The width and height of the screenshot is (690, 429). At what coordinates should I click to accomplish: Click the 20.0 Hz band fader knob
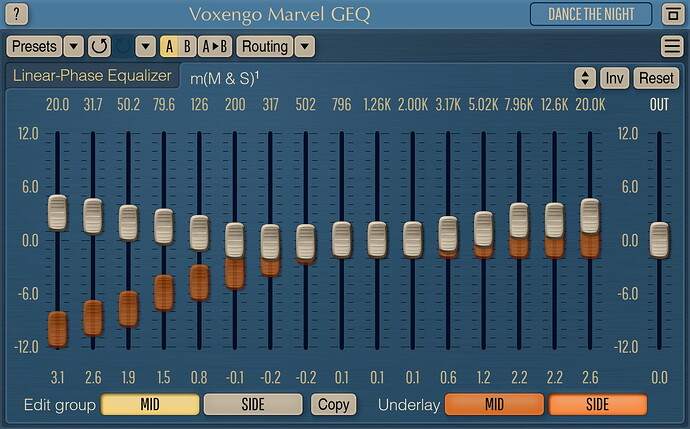click(x=57, y=213)
